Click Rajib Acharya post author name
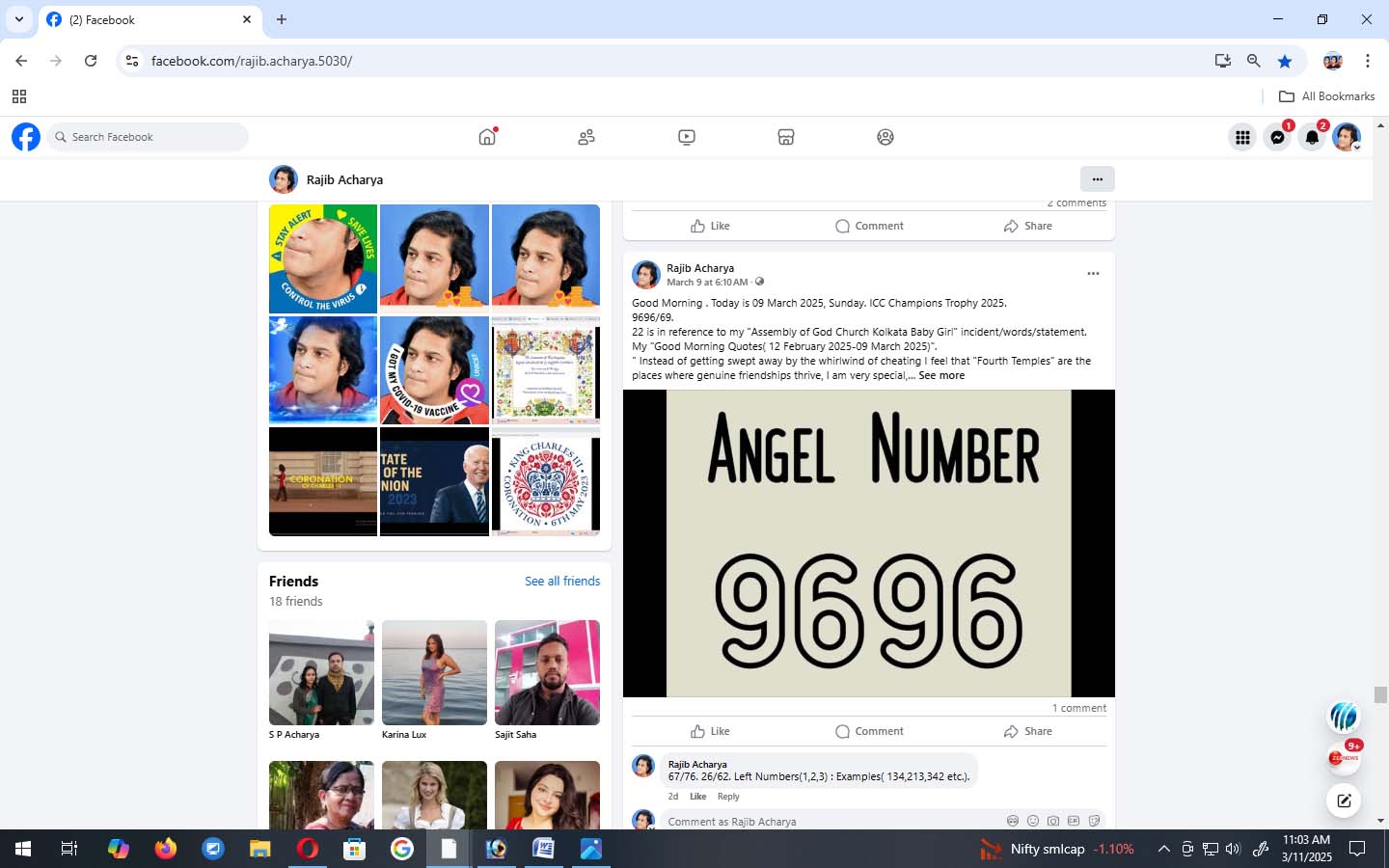The width and height of the screenshot is (1389, 868). [x=700, y=268]
